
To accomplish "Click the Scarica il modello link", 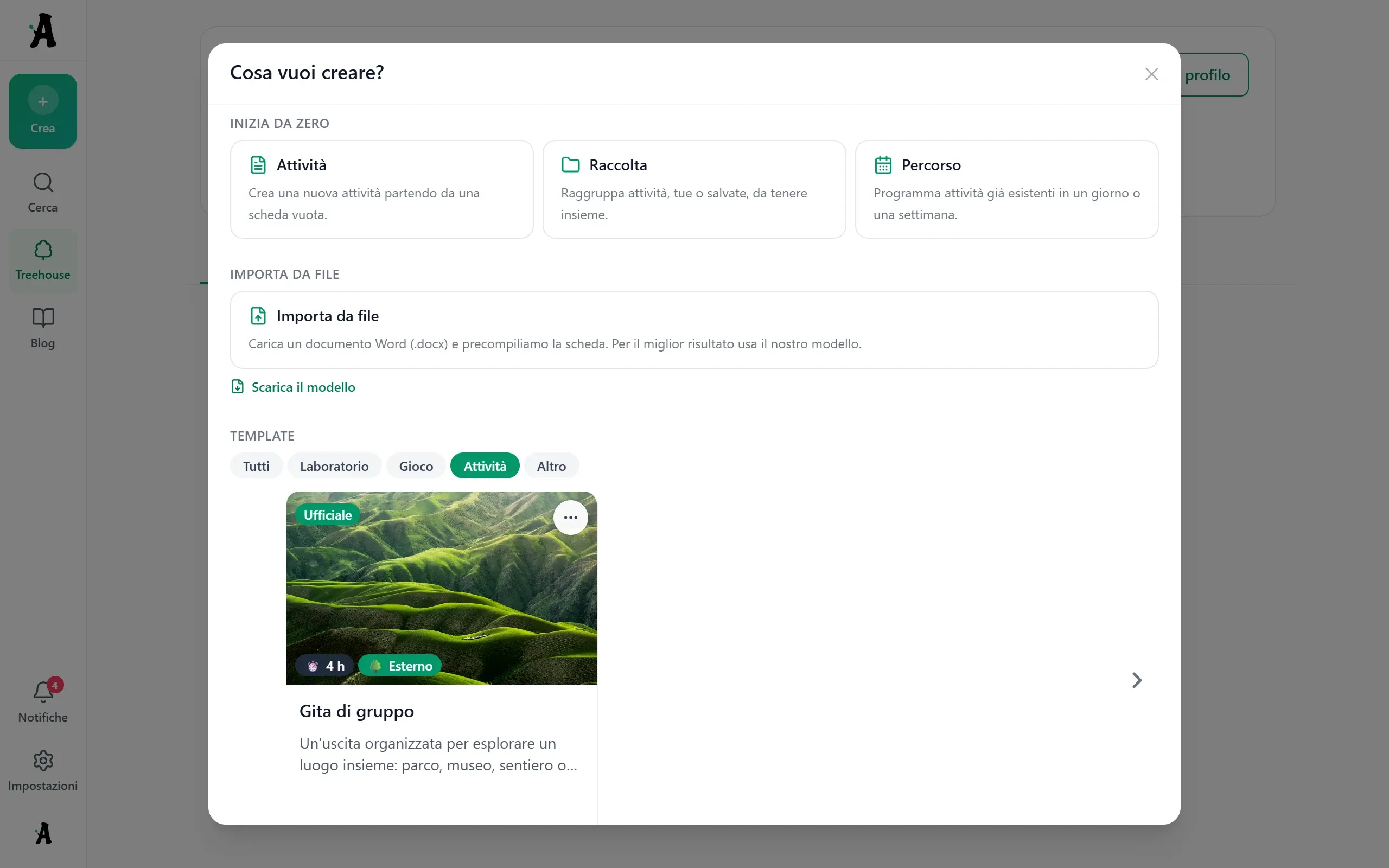I will [x=303, y=387].
